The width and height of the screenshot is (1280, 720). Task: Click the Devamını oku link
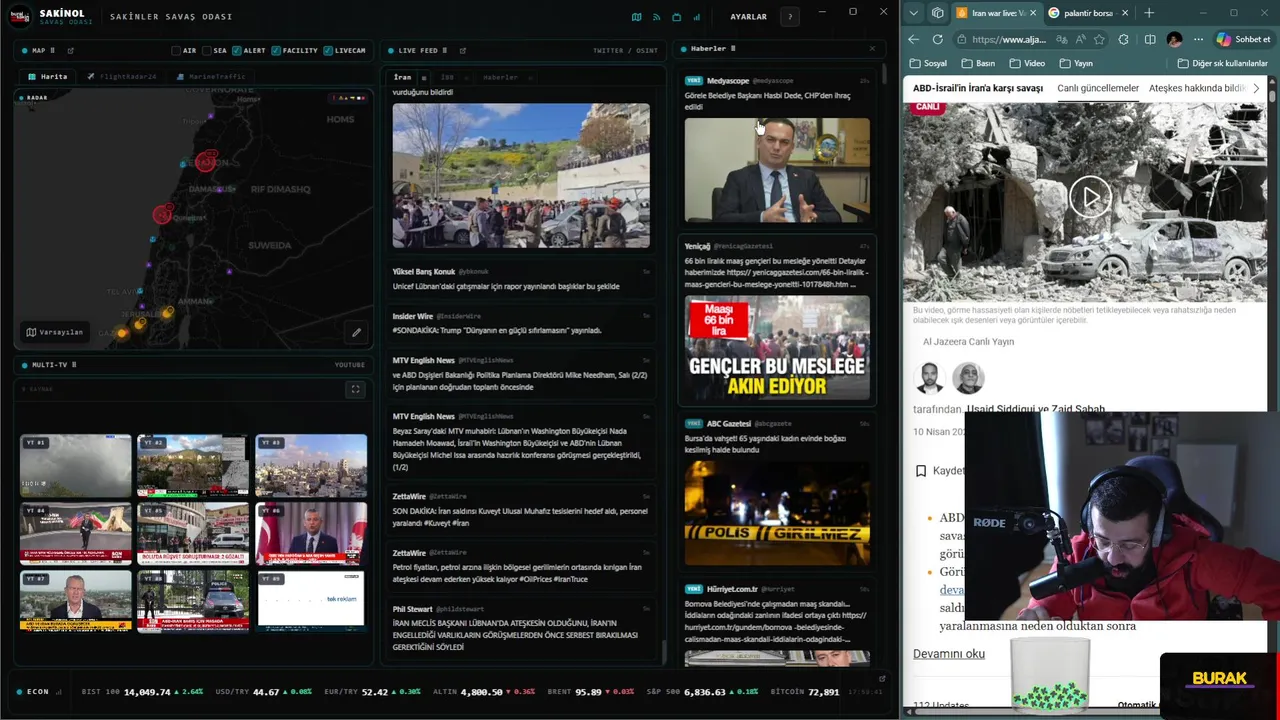click(x=949, y=654)
